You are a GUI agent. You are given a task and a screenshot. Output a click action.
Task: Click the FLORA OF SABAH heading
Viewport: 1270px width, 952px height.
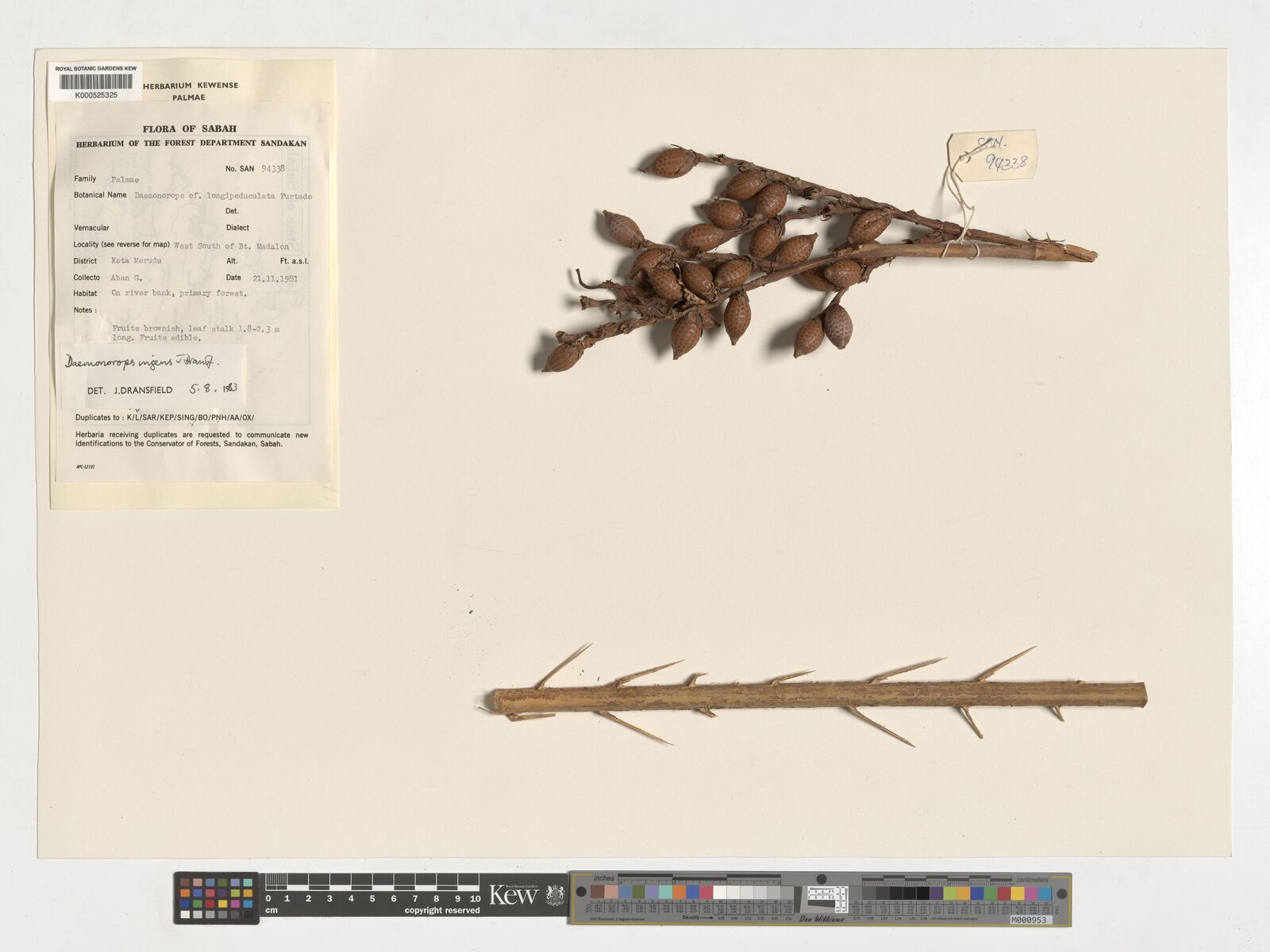(x=189, y=129)
